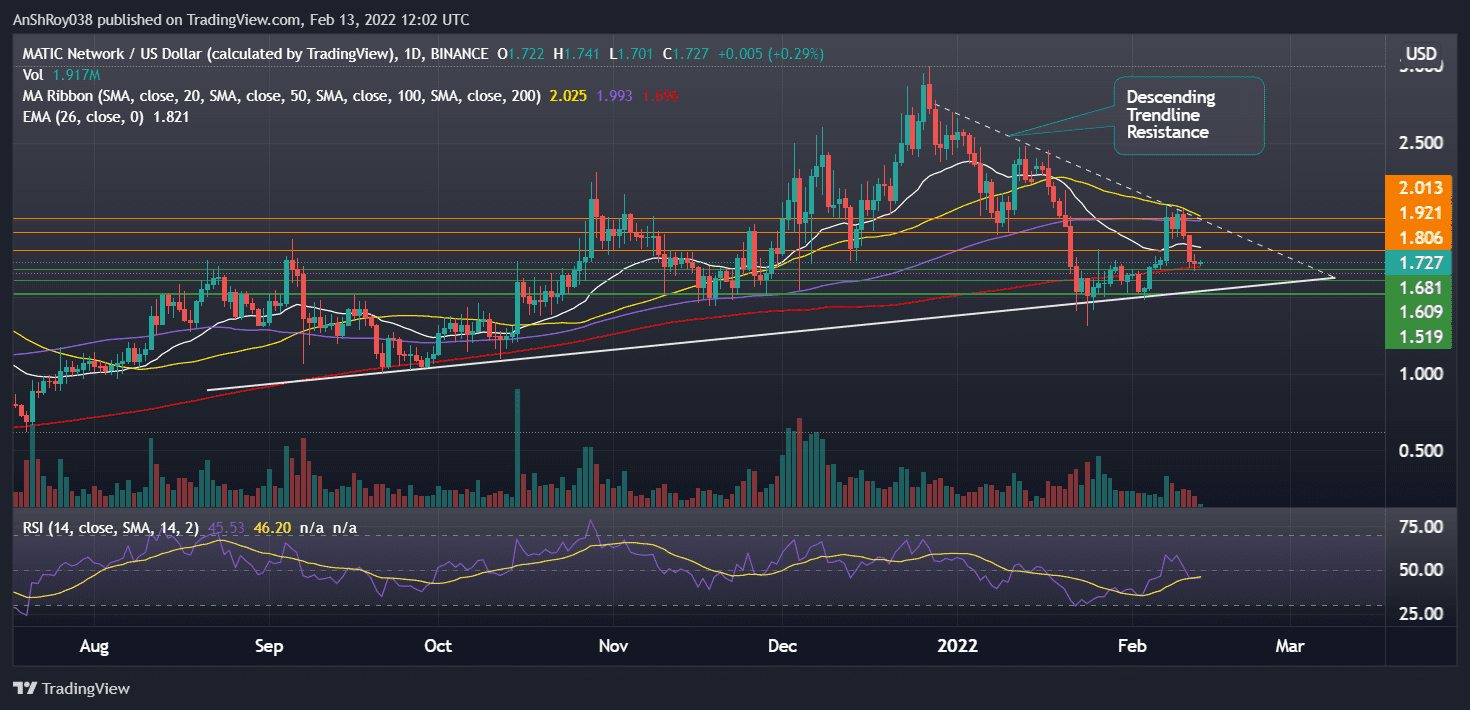
Task: Click the 1.727 current price tag
Action: click(x=1419, y=262)
